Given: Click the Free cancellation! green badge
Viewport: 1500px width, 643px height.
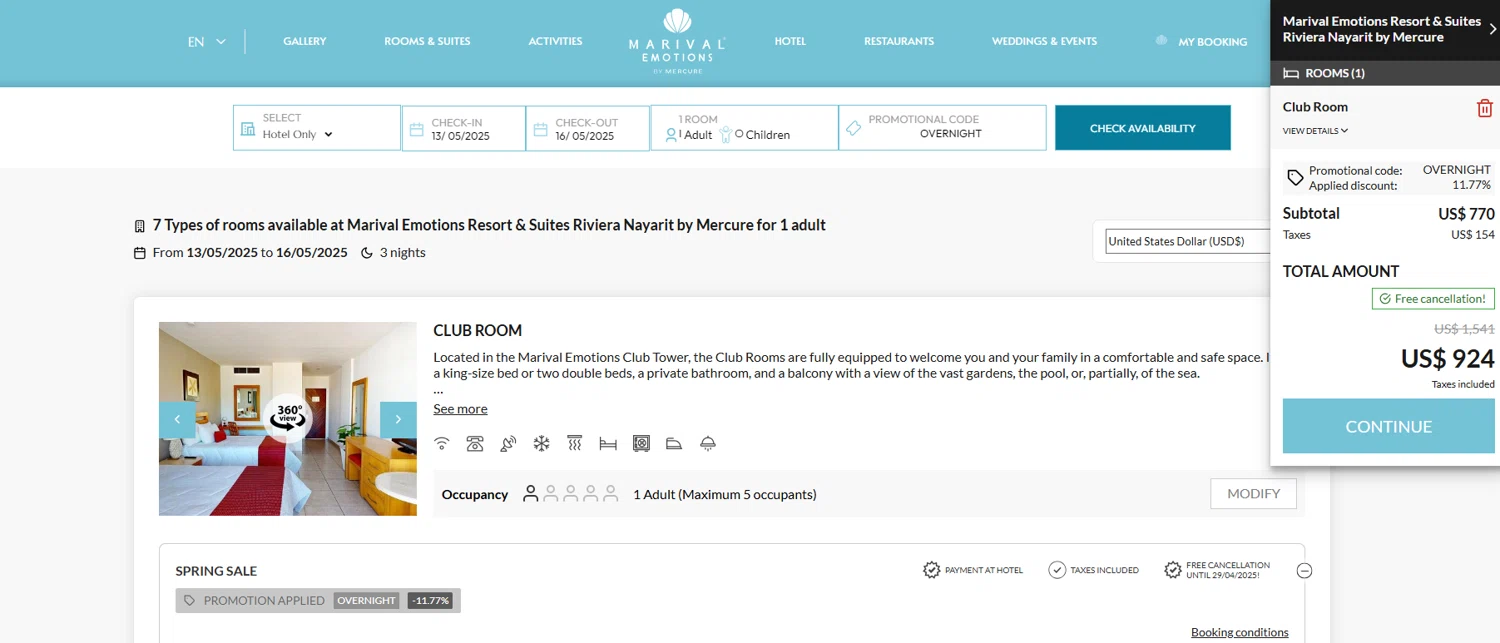Looking at the screenshot, I should click(x=1433, y=299).
